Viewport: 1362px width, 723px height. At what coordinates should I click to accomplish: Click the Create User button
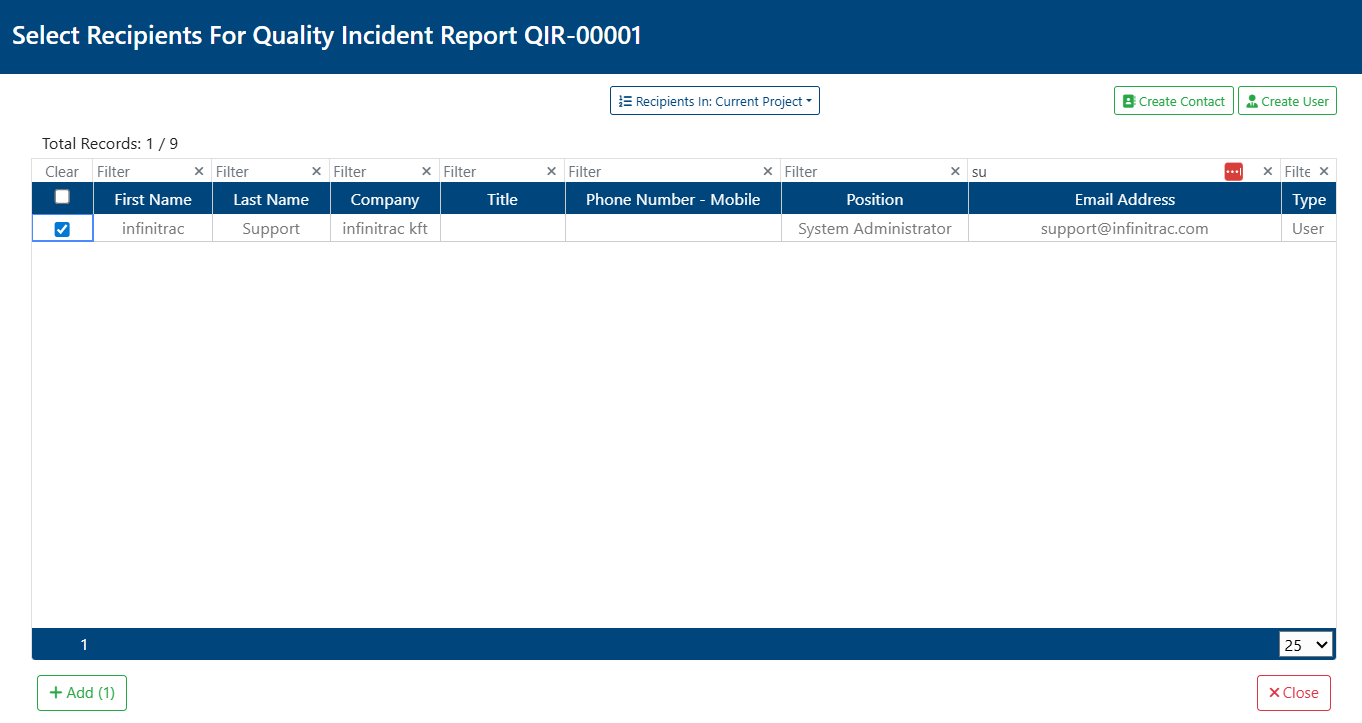1287,101
